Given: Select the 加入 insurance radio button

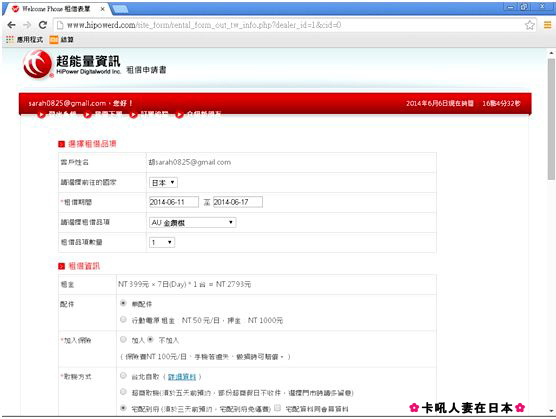Looking at the screenshot, I should point(123,340).
